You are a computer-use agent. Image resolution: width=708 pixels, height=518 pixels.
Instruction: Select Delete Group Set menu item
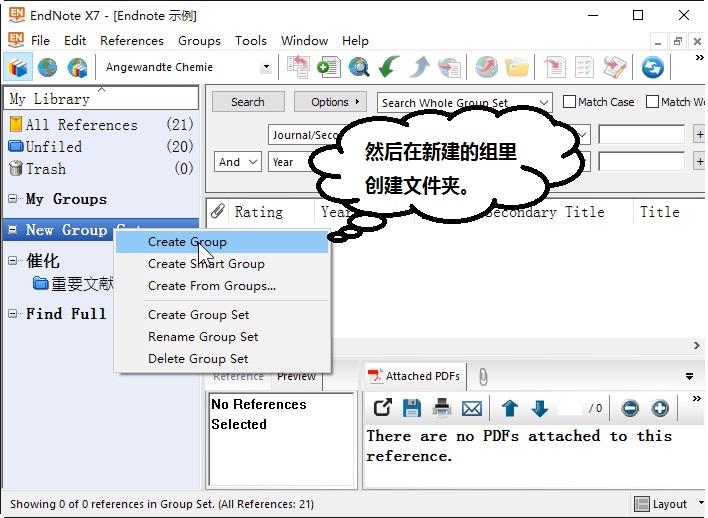pyautogui.click(x=222, y=359)
